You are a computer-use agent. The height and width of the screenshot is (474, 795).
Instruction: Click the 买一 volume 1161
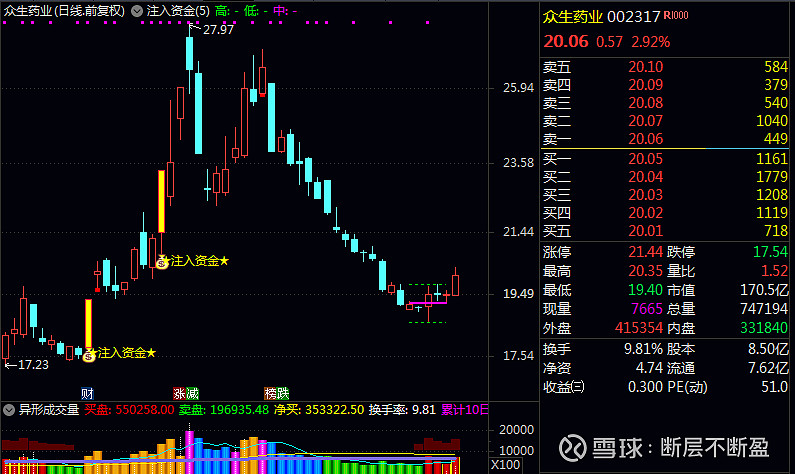click(x=772, y=159)
